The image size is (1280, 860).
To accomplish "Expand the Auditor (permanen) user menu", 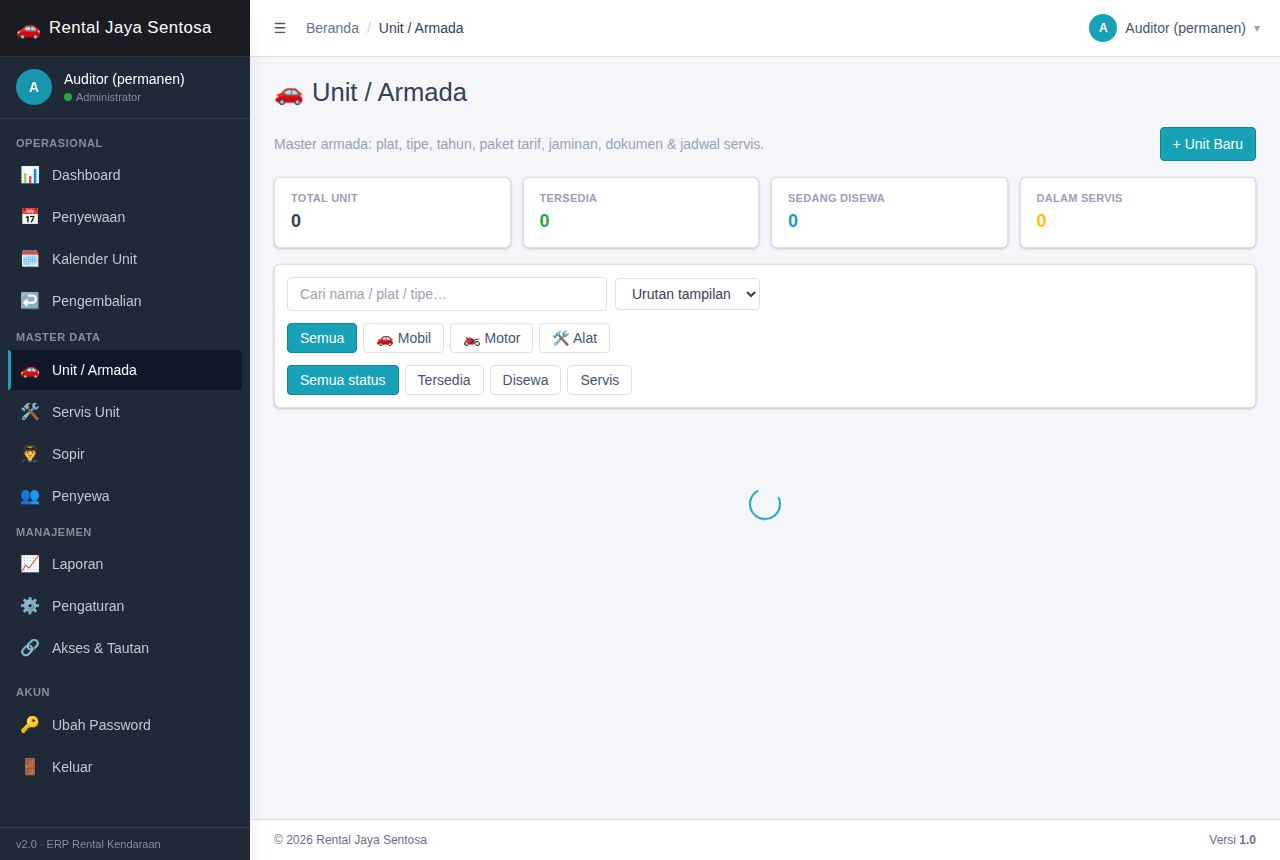I will [1174, 28].
